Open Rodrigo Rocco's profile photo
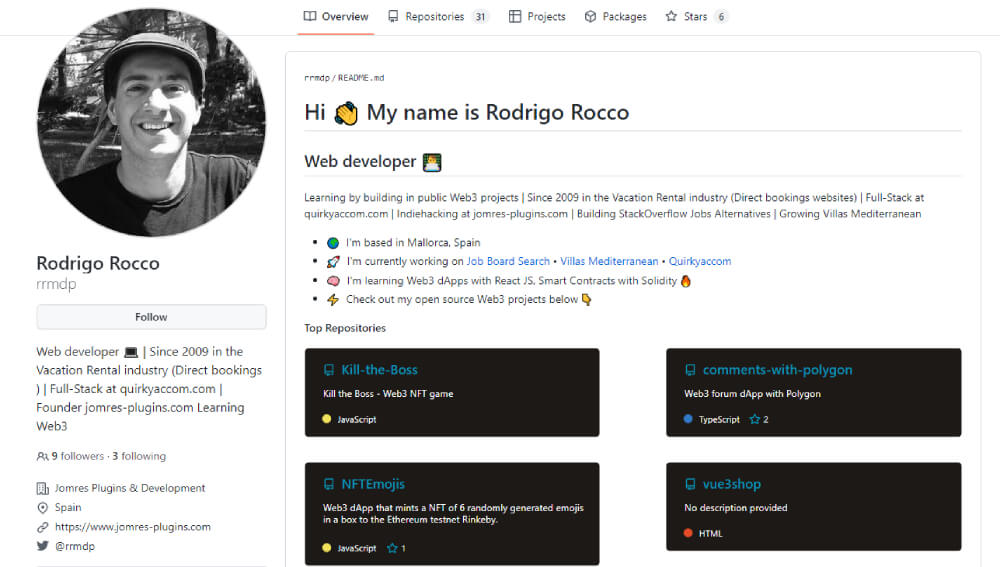Screen dimensions: 1000x567 tap(151, 122)
